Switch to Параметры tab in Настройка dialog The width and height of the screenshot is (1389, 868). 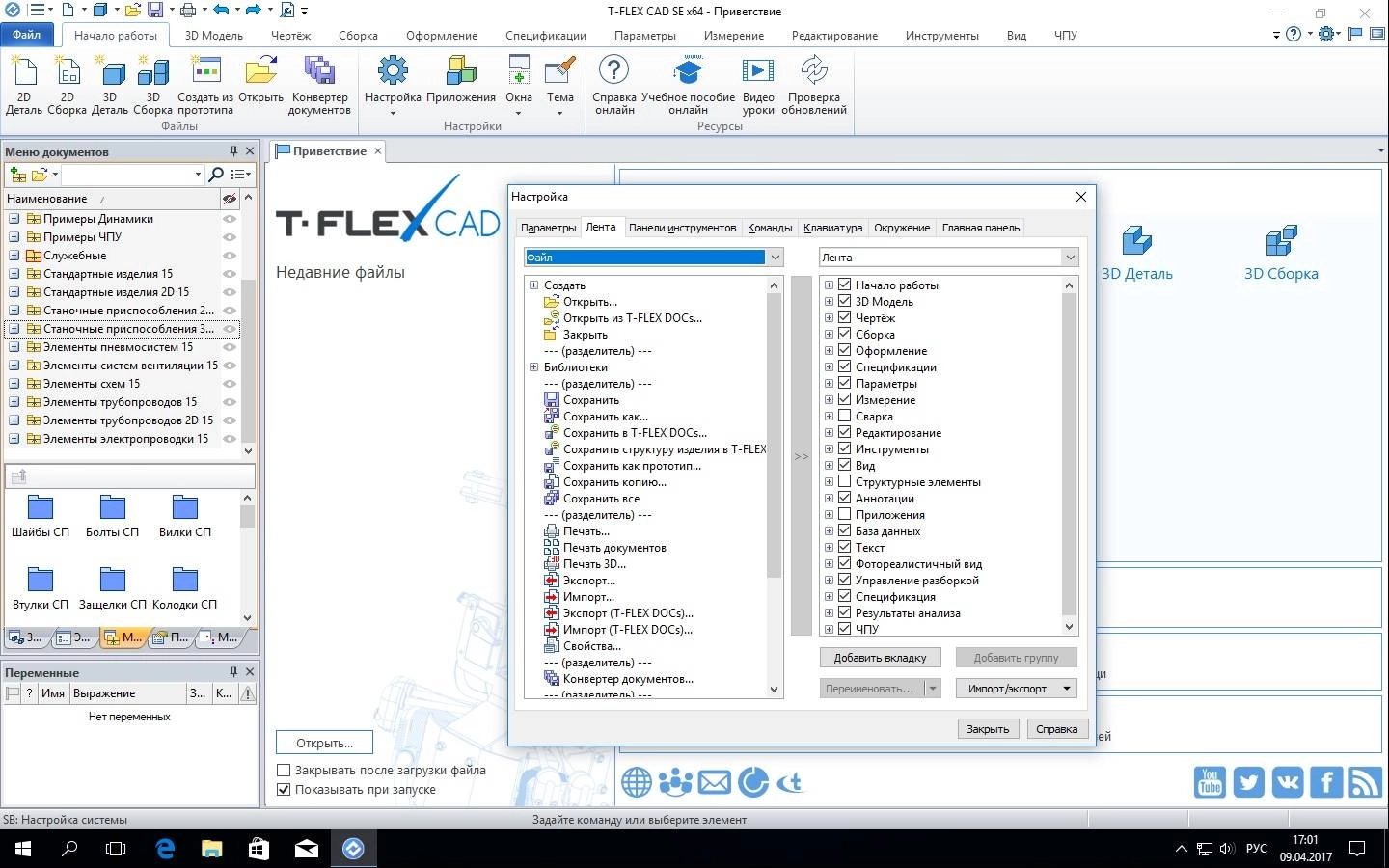(548, 228)
